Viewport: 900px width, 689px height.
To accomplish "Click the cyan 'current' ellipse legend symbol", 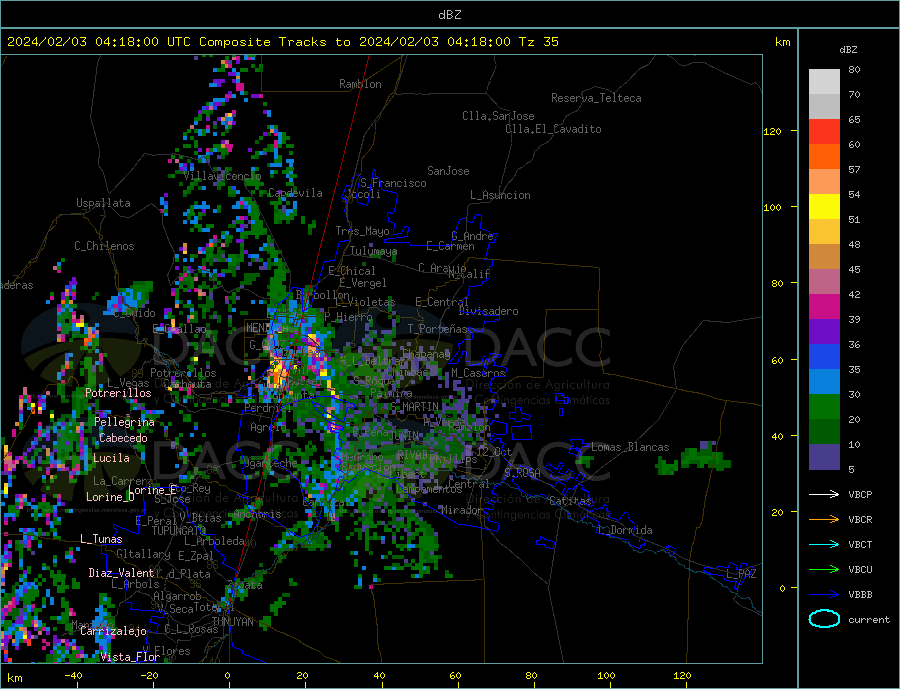I will 824,619.
